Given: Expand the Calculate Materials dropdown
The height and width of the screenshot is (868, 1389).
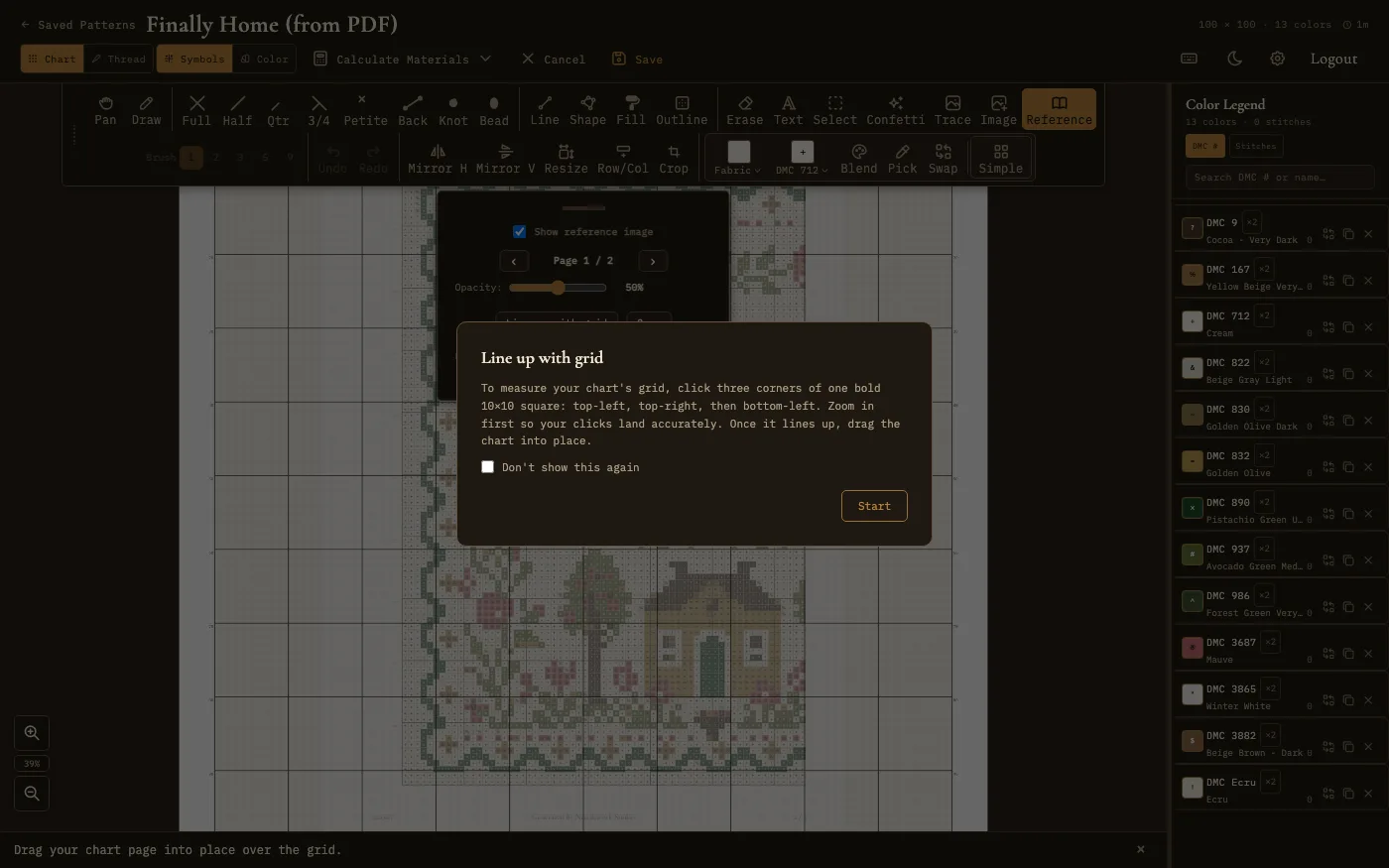Looking at the screenshot, I should [x=402, y=59].
